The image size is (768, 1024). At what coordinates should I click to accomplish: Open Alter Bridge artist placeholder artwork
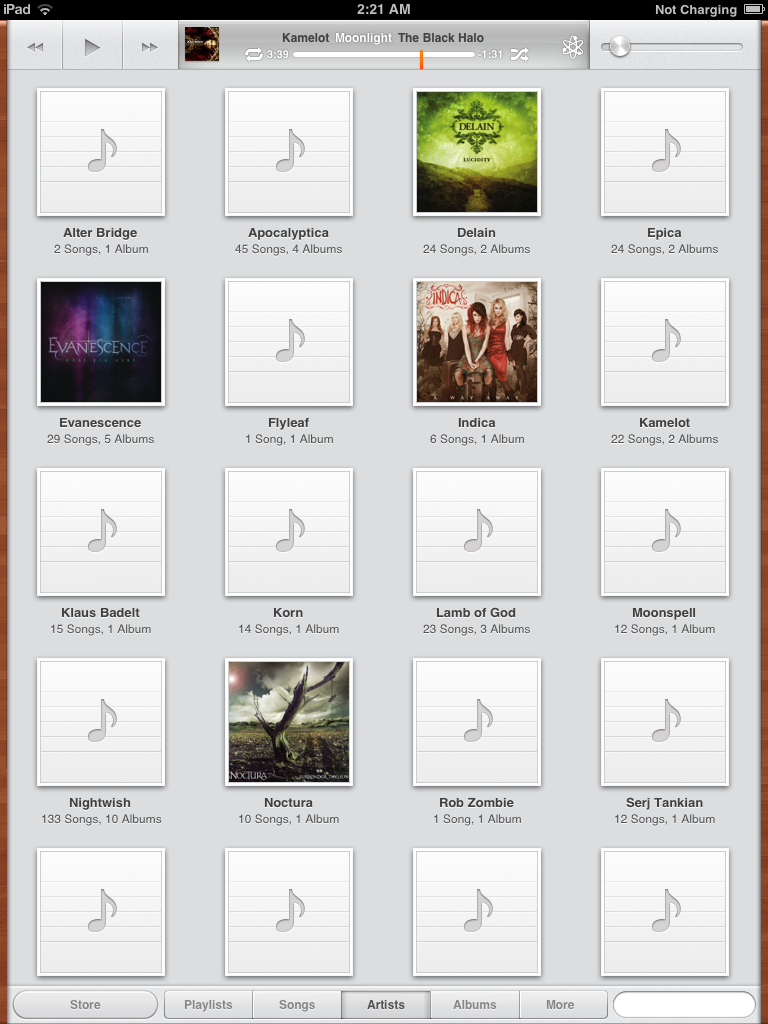point(101,152)
